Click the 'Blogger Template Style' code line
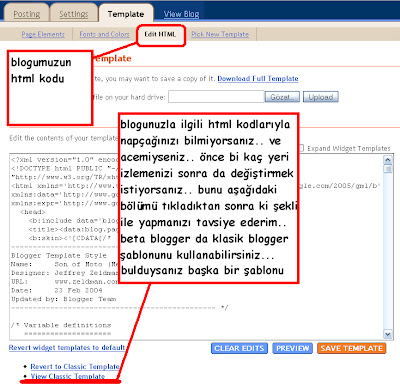 (59, 256)
